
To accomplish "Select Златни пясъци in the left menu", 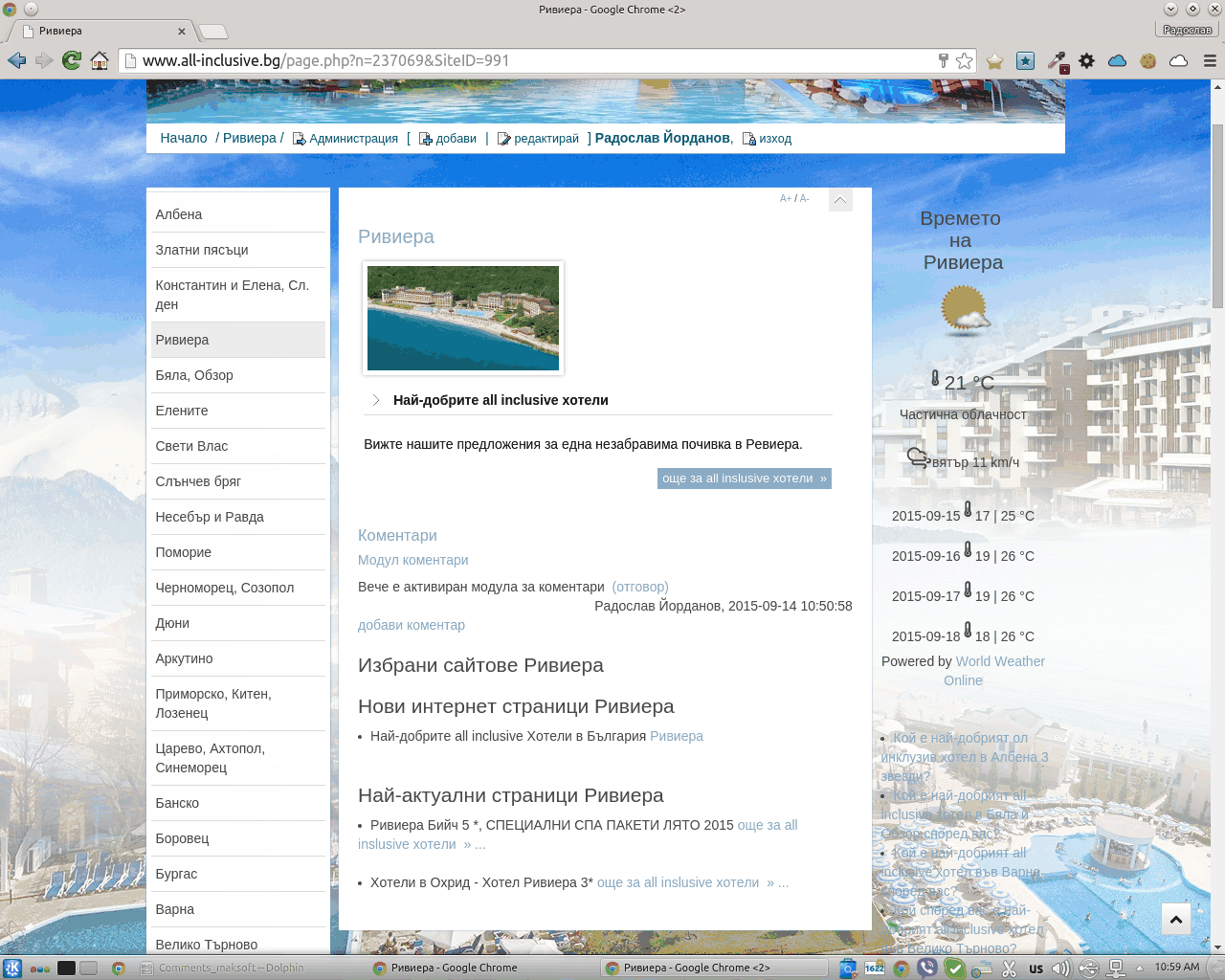I will click(x=238, y=250).
